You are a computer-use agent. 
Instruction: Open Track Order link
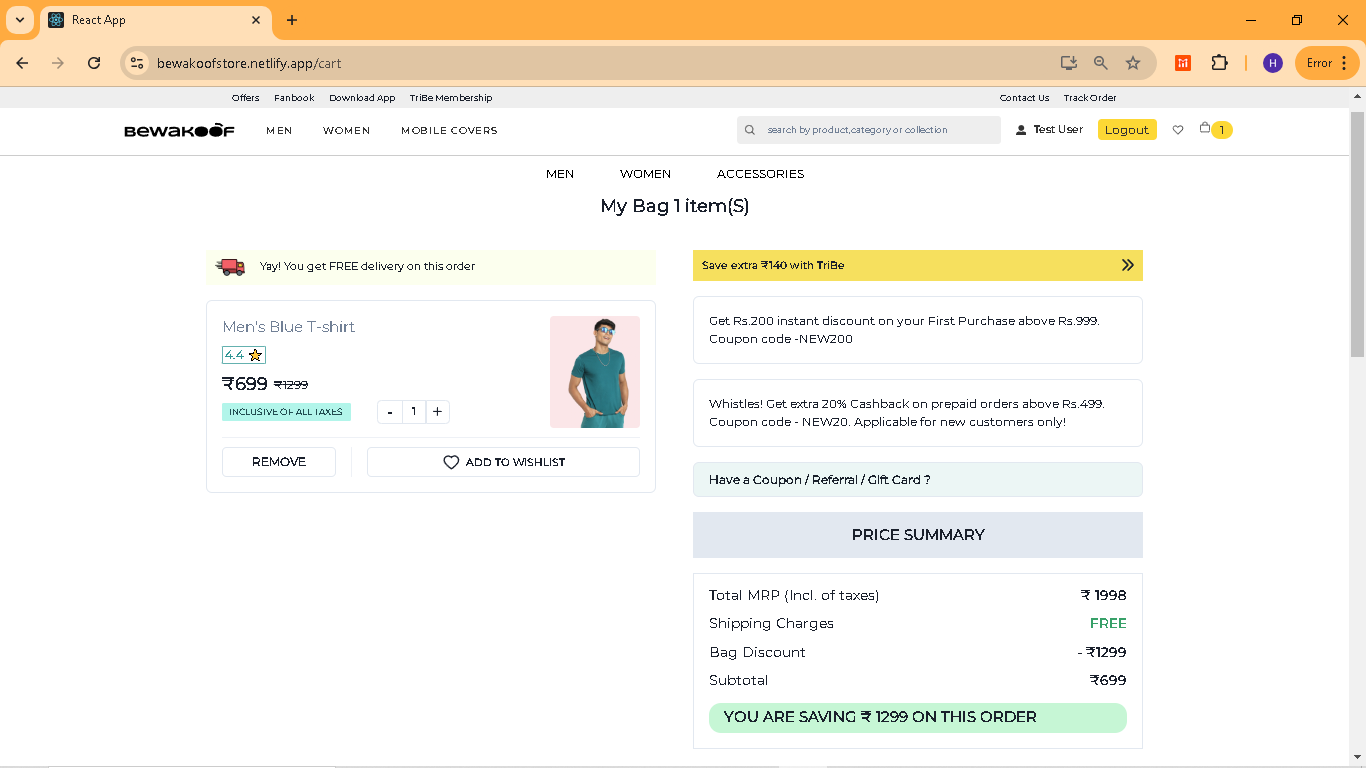(x=1090, y=98)
